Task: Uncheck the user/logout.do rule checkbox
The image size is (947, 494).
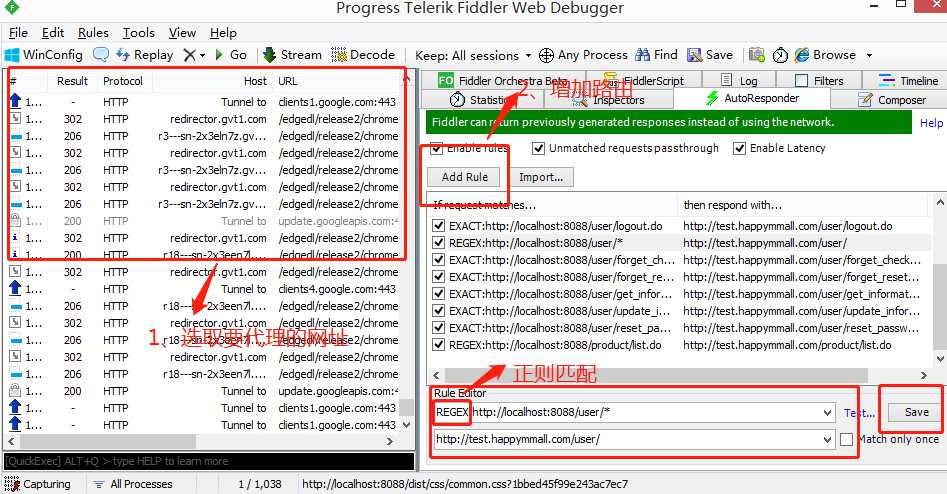Action: click(438, 226)
